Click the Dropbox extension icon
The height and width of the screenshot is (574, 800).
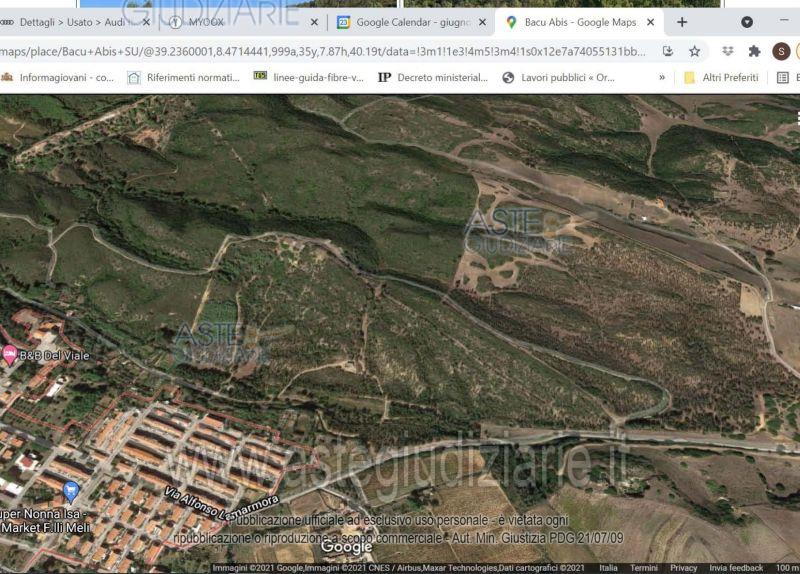(x=726, y=51)
